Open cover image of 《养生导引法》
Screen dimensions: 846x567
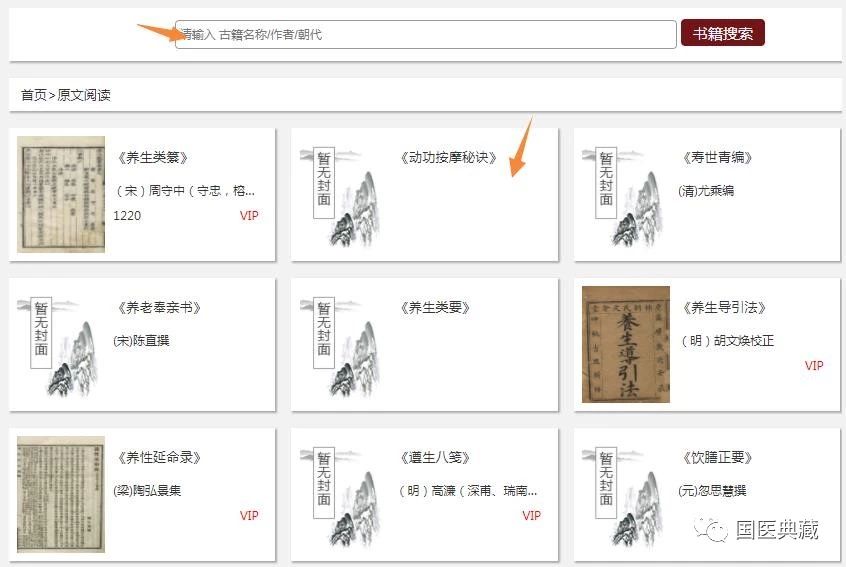[626, 344]
